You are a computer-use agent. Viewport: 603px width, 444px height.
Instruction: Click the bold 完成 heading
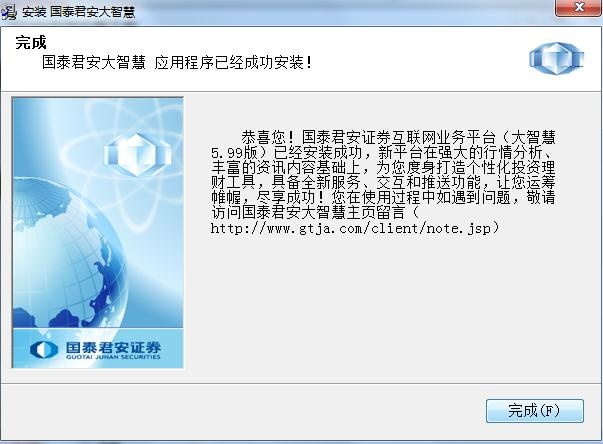tap(31, 42)
